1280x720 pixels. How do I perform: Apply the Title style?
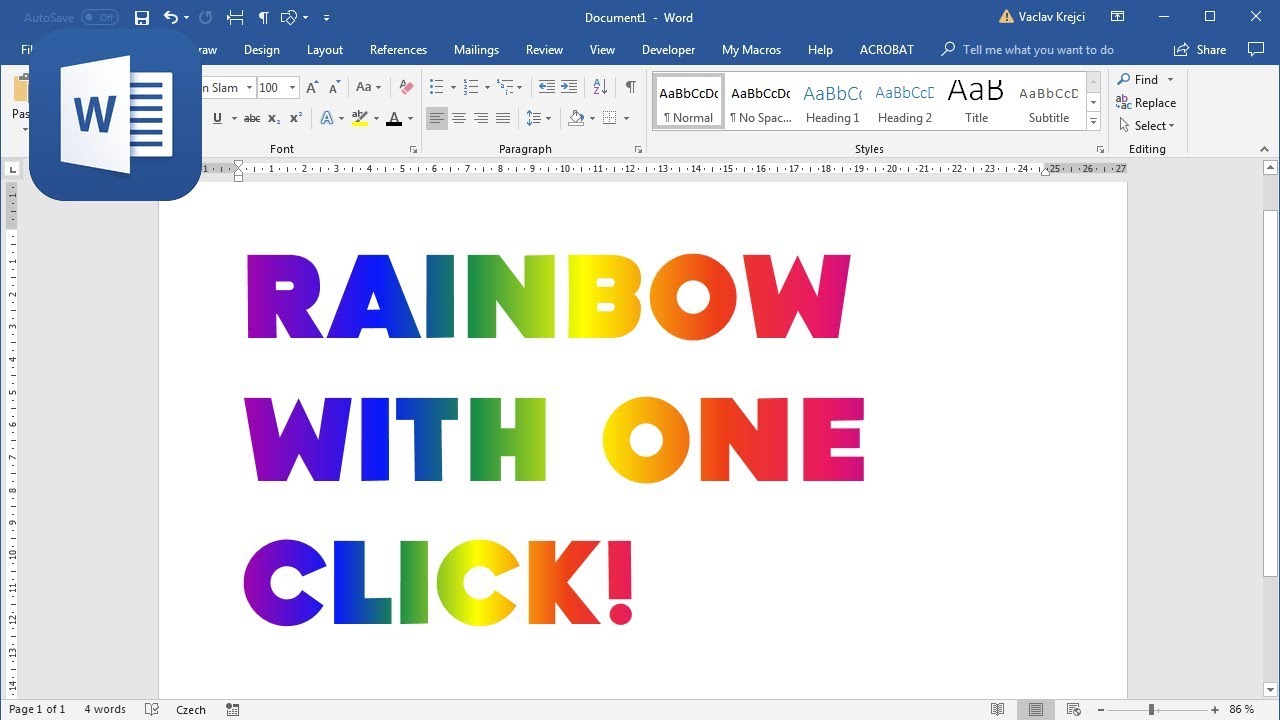click(976, 102)
